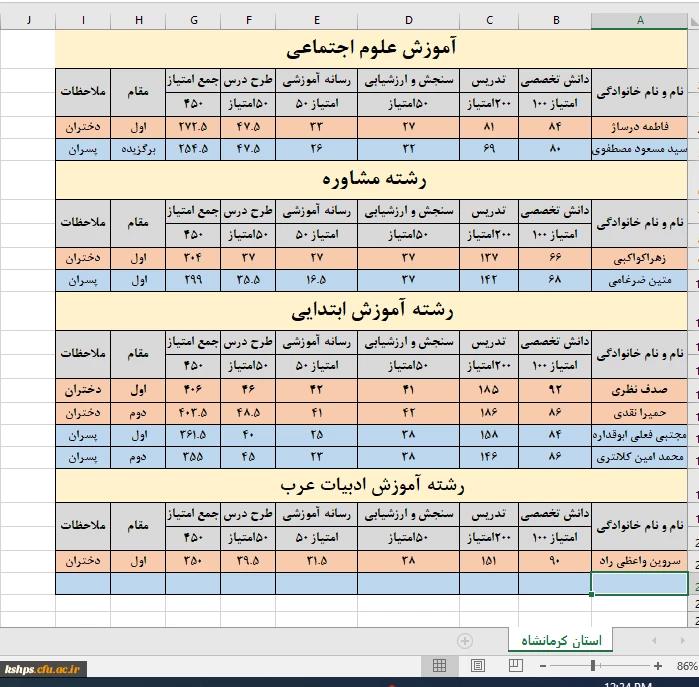Click the رشته آموزش ادبیات عرب heading
Viewport: 699px width, 687px height.
click(372, 487)
